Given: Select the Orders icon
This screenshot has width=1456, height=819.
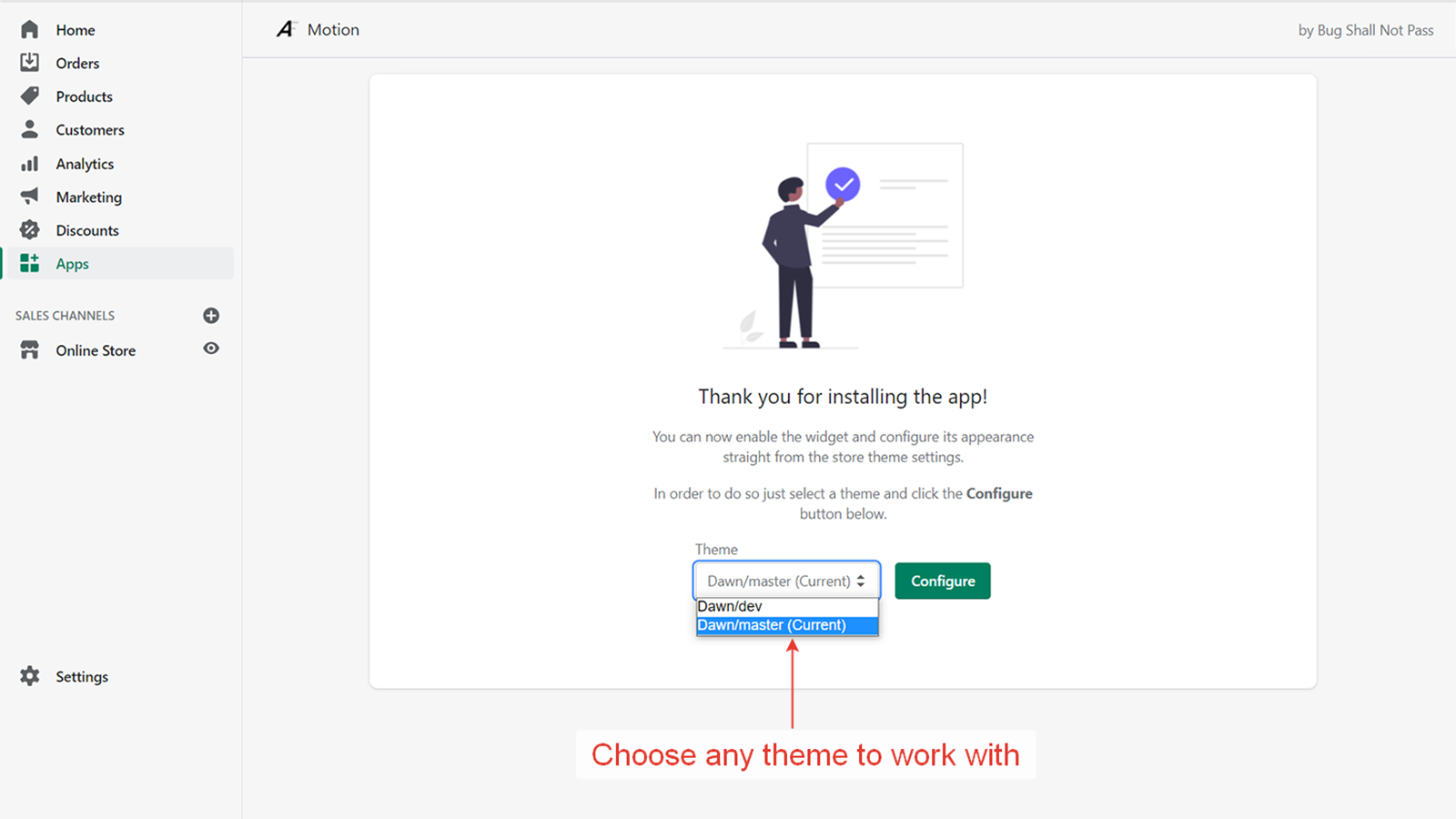Looking at the screenshot, I should 29,63.
